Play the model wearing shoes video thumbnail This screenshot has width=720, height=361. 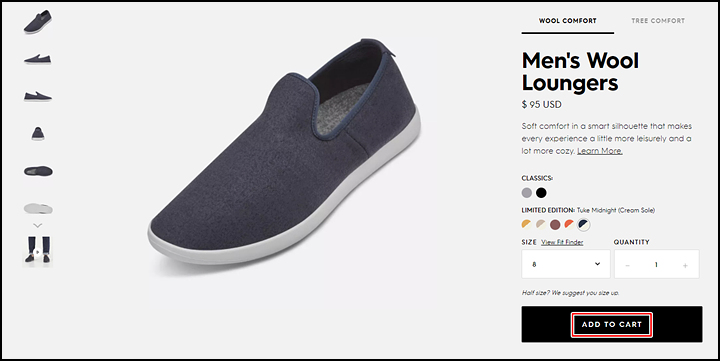coord(38,251)
